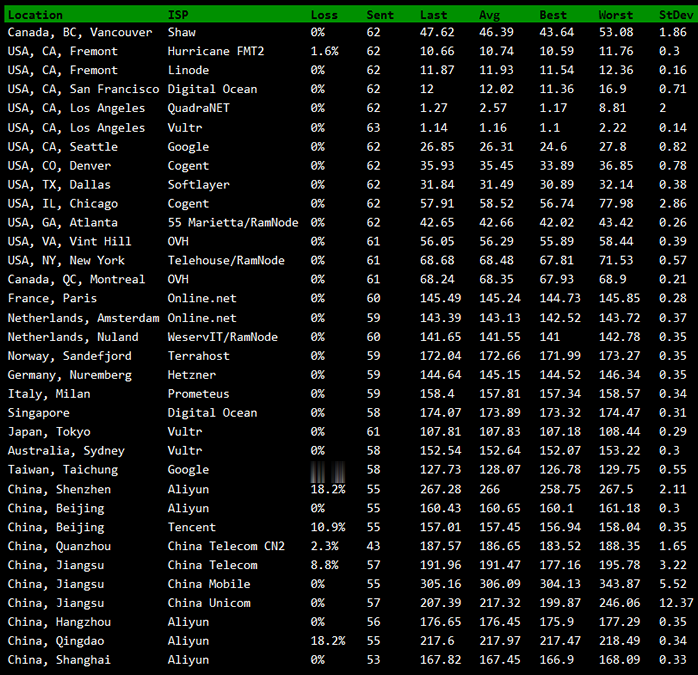Click the 1.6% loss value
The image size is (698, 675).
pos(324,51)
